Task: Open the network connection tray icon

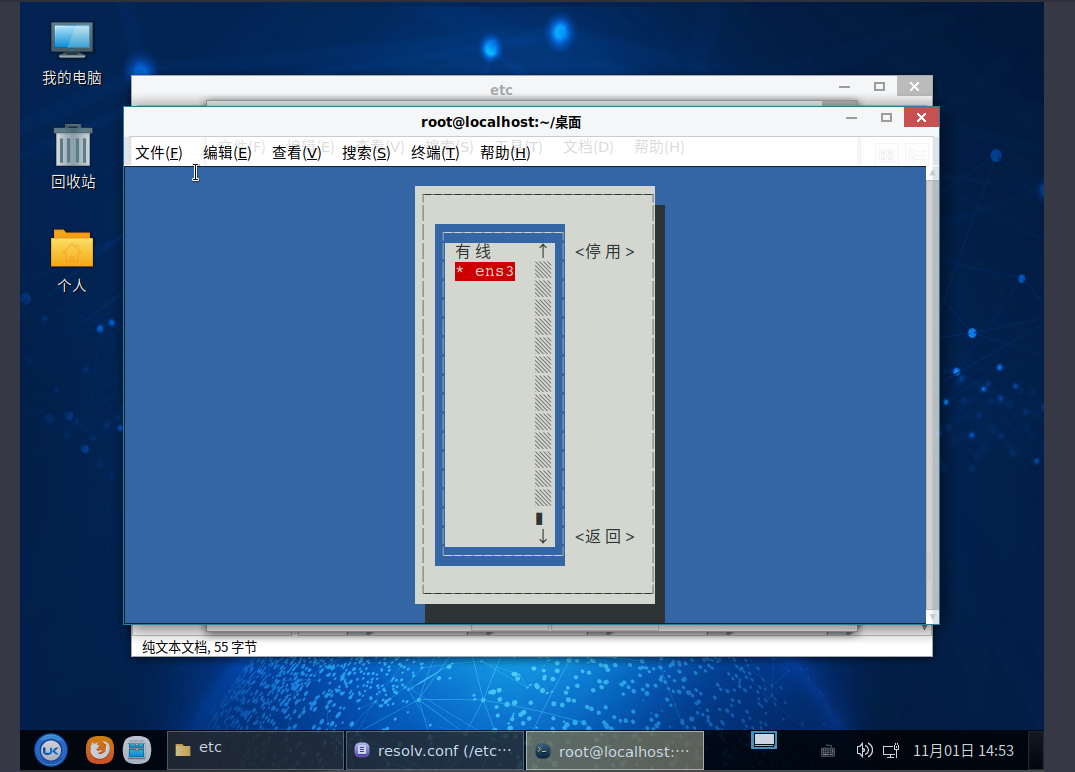Action: point(890,750)
